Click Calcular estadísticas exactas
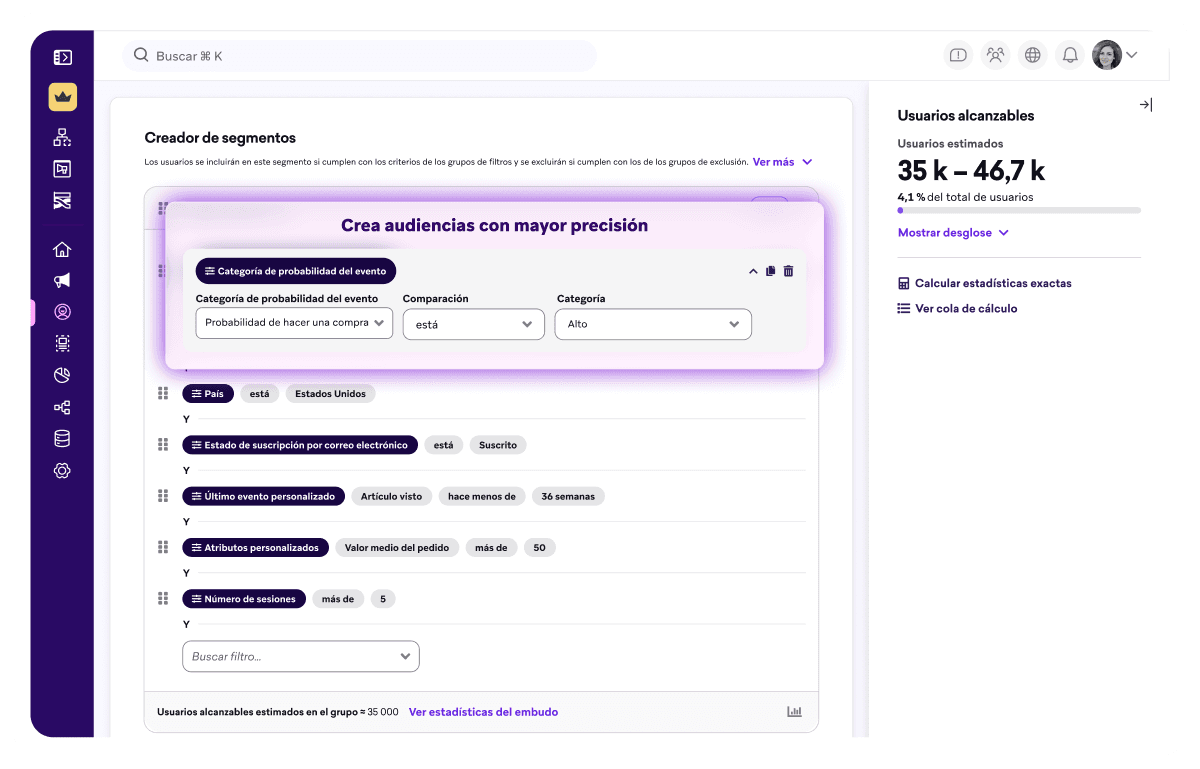The height and width of the screenshot is (769, 1200). pyautogui.click(x=984, y=283)
